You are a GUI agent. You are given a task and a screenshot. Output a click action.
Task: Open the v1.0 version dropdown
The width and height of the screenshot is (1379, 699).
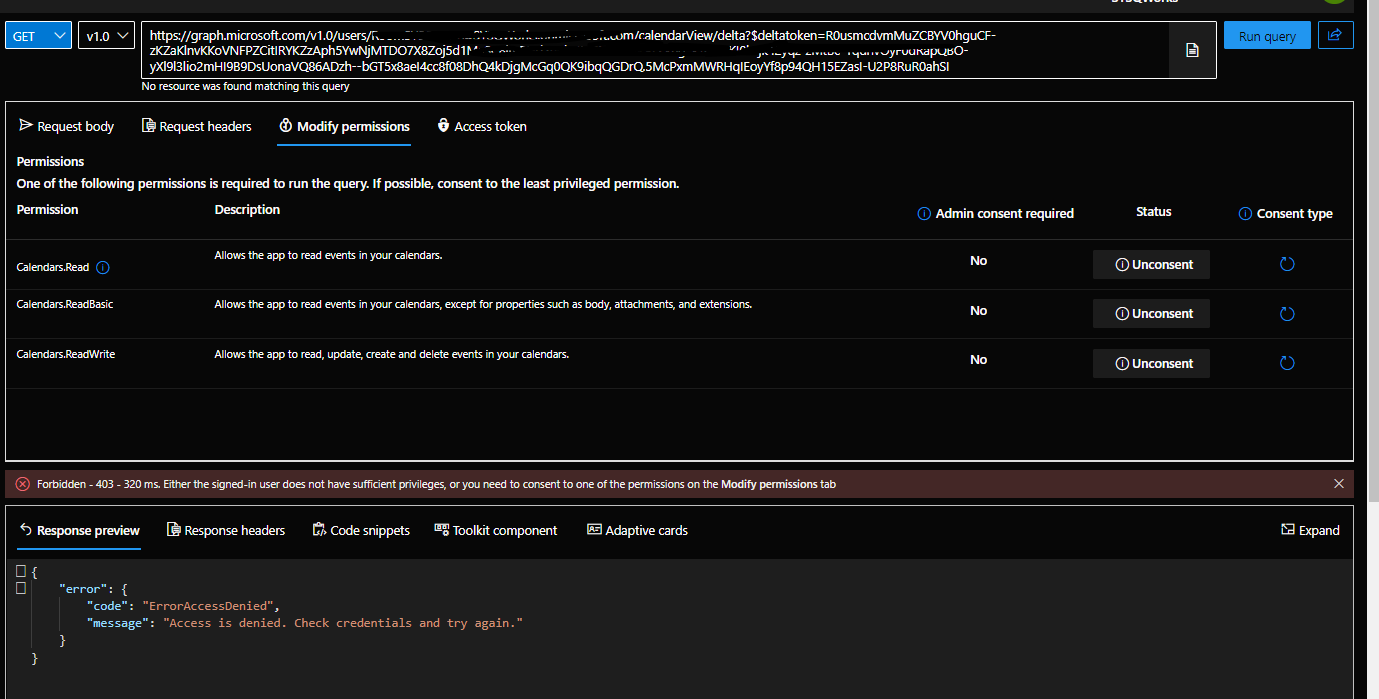click(x=106, y=36)
